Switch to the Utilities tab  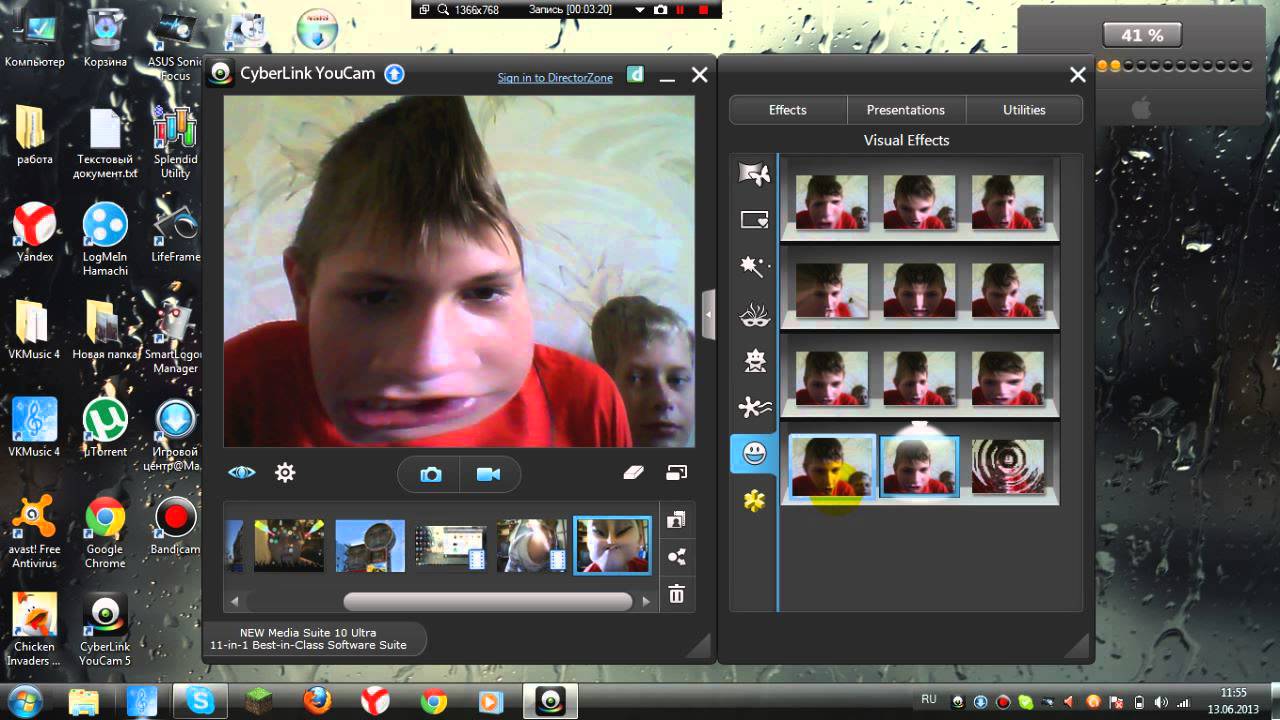click(1024, 110)
